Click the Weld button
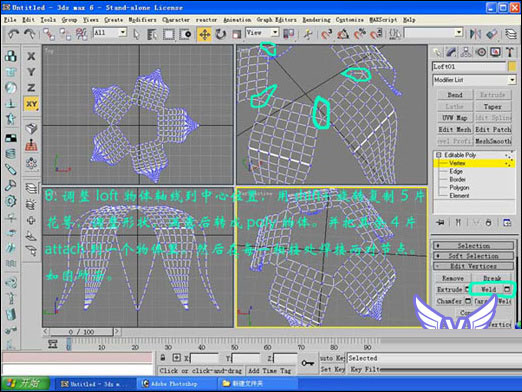Image resolution: width=522 pixels, height=392 pixels. [488, 289]
